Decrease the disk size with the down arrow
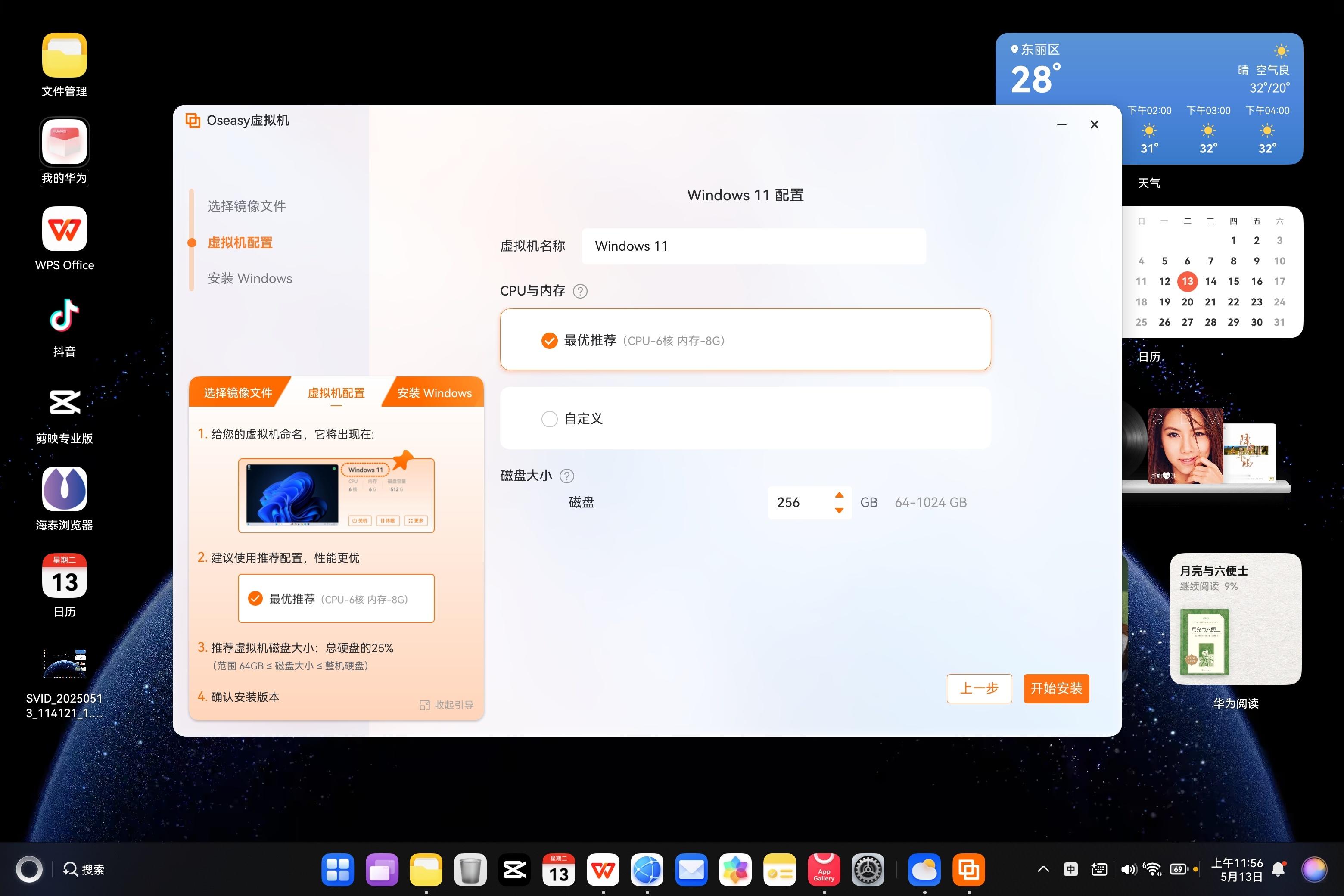Screen dimensions: 1344x896 [839, 510]
